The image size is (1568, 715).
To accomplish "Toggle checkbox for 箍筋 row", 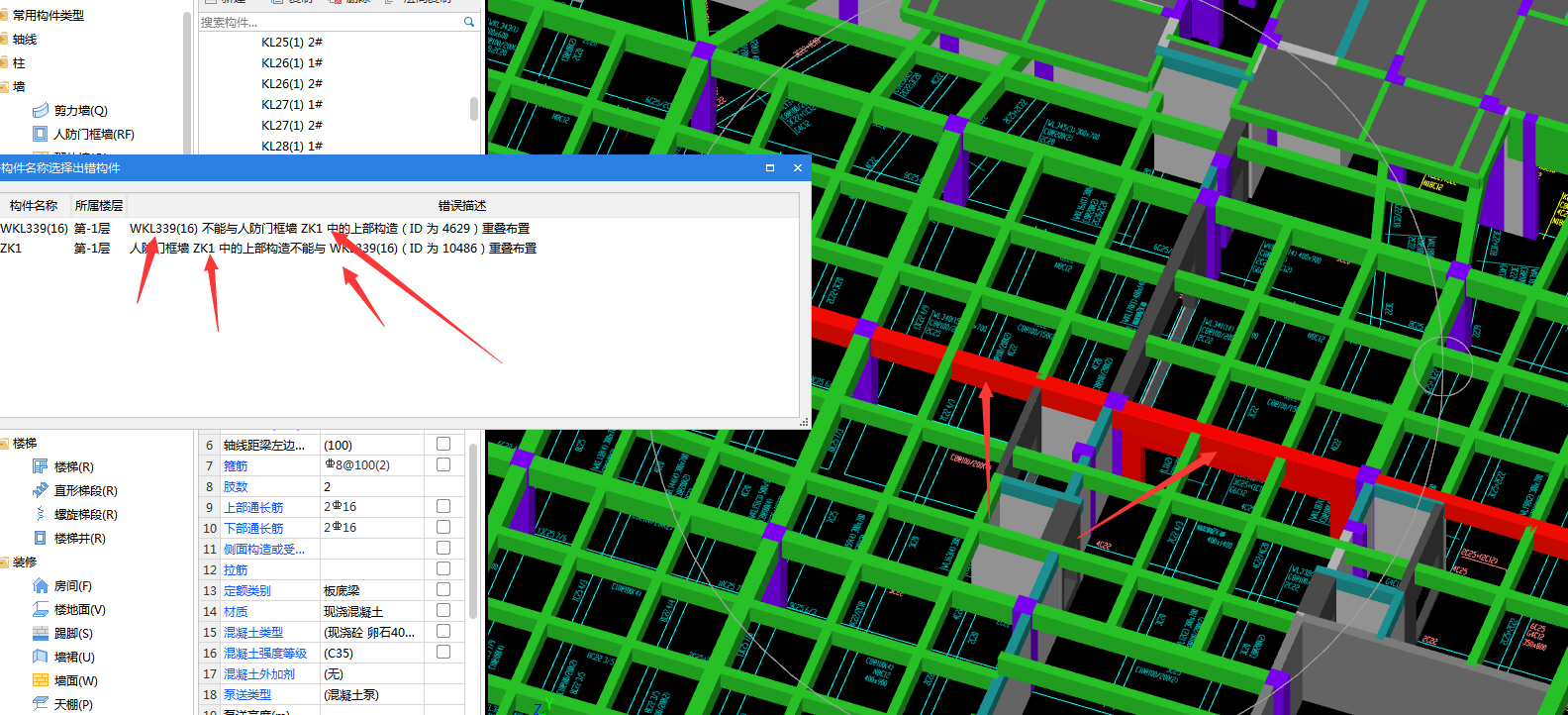I will click(x=443, y=464).
